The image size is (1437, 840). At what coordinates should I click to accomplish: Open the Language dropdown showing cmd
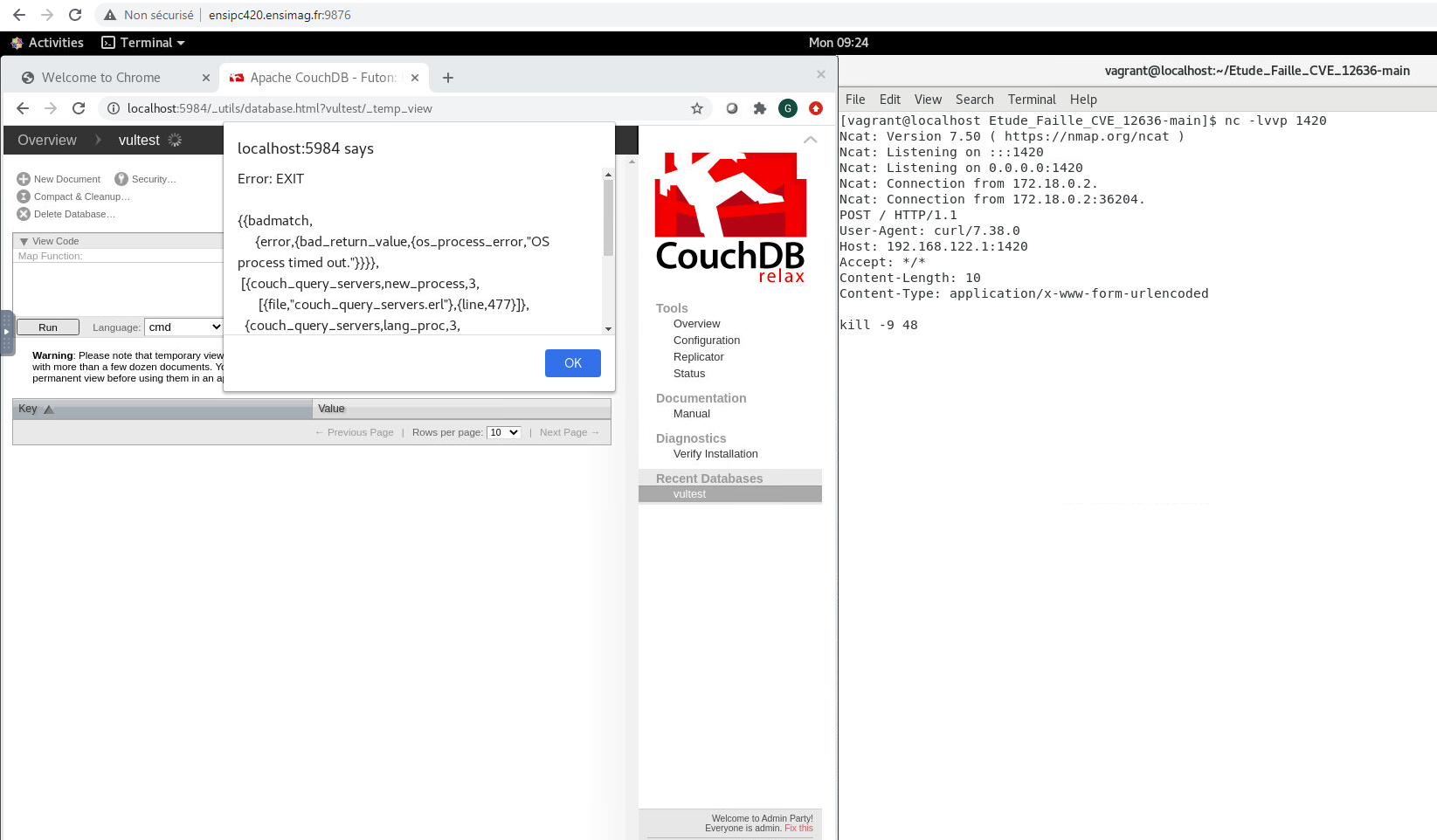click(183, 327)
